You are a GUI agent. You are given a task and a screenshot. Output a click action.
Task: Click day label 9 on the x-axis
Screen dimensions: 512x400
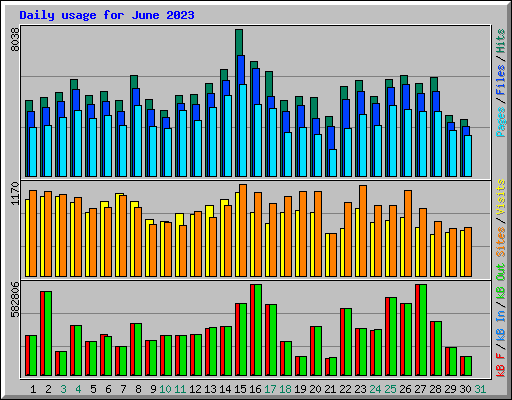(153, 389)
